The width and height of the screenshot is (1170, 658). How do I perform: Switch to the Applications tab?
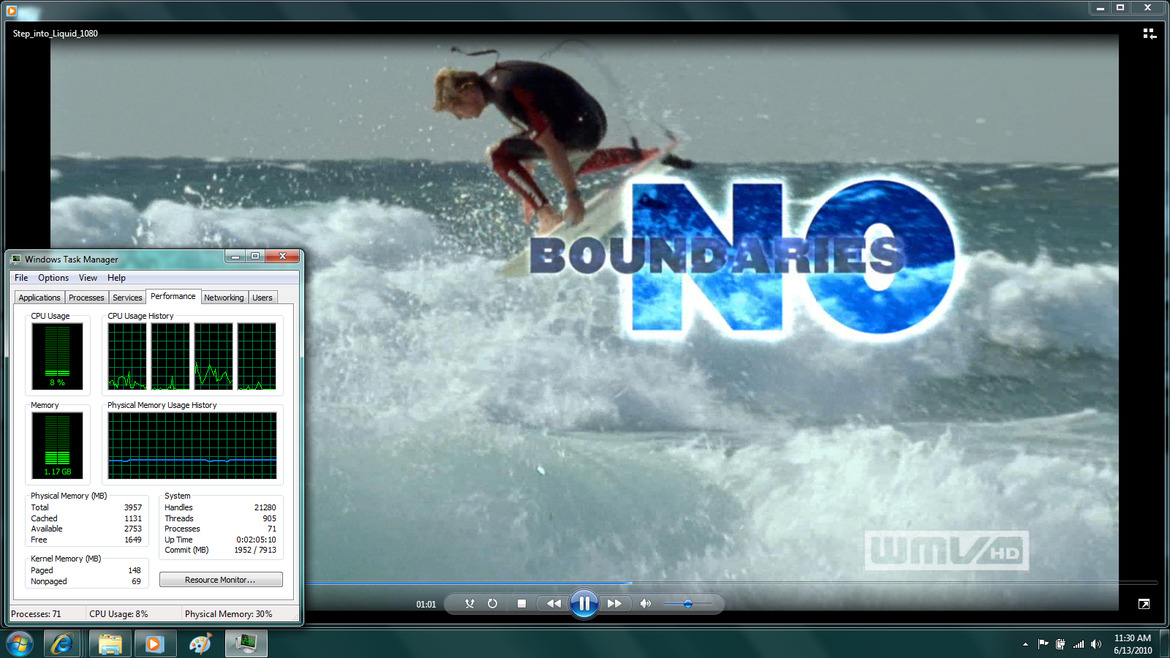(x=39, y=298)
